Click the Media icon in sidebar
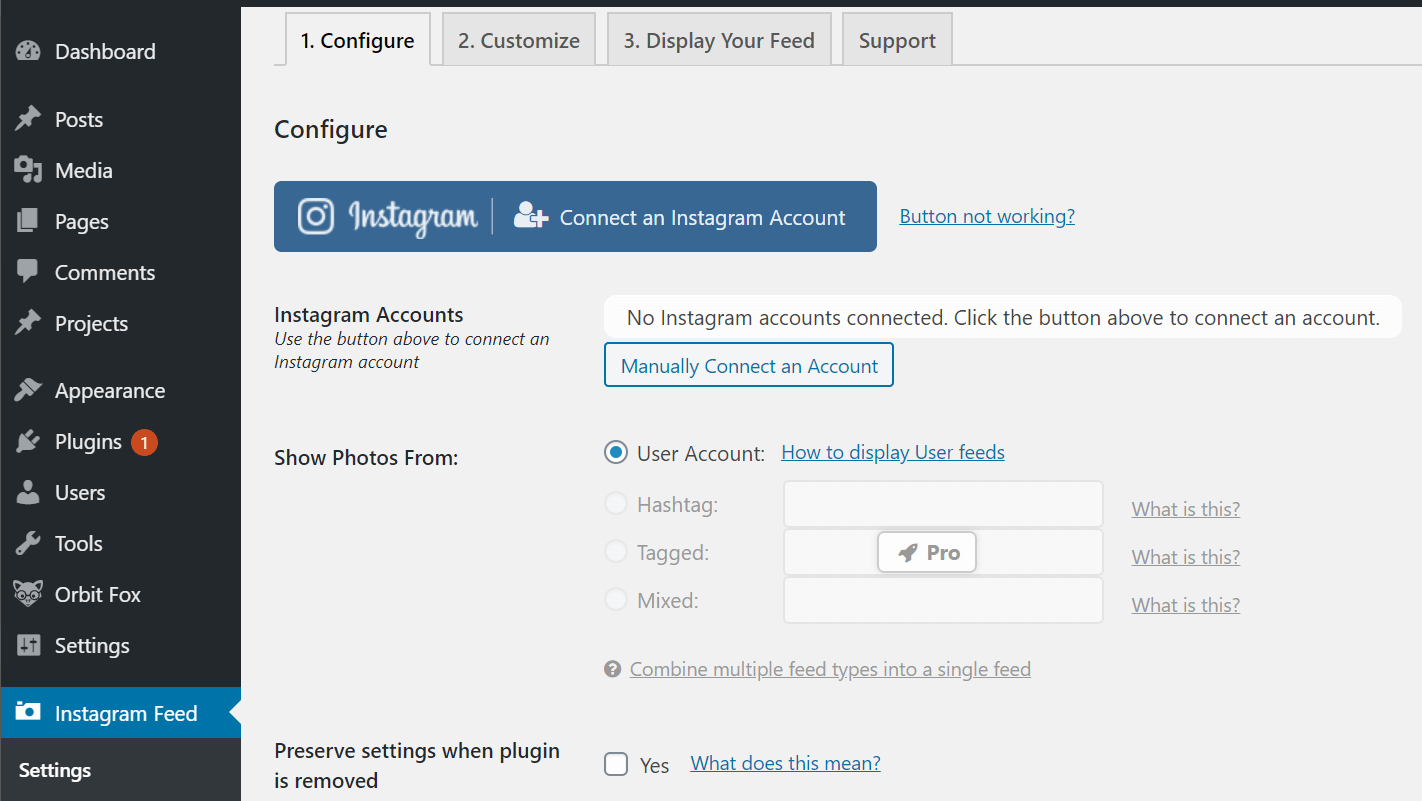1422x801 pixels. pyautogui.click(x=28, y=171)
